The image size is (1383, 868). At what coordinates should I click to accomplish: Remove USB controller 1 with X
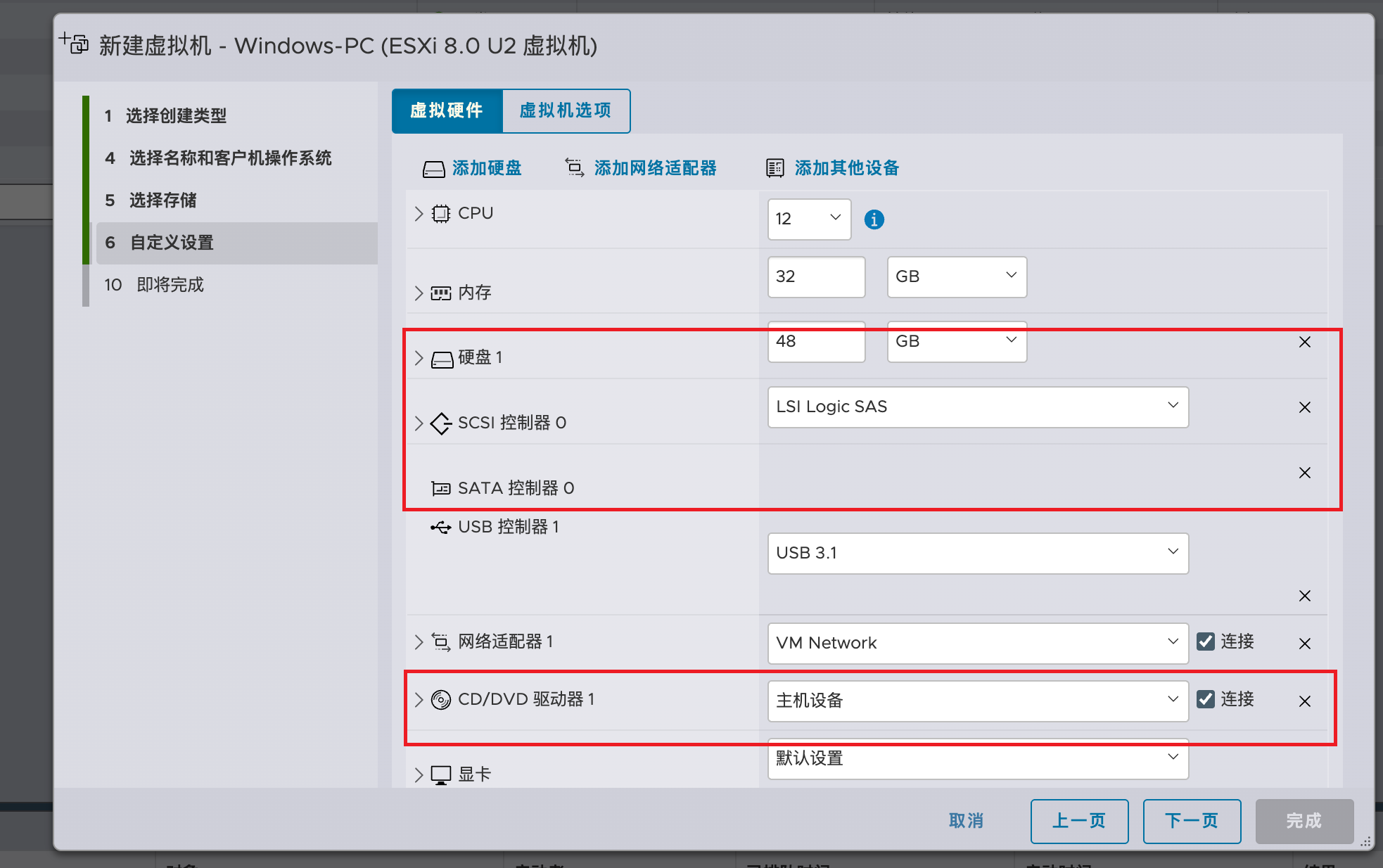(x=1304, y=596)
